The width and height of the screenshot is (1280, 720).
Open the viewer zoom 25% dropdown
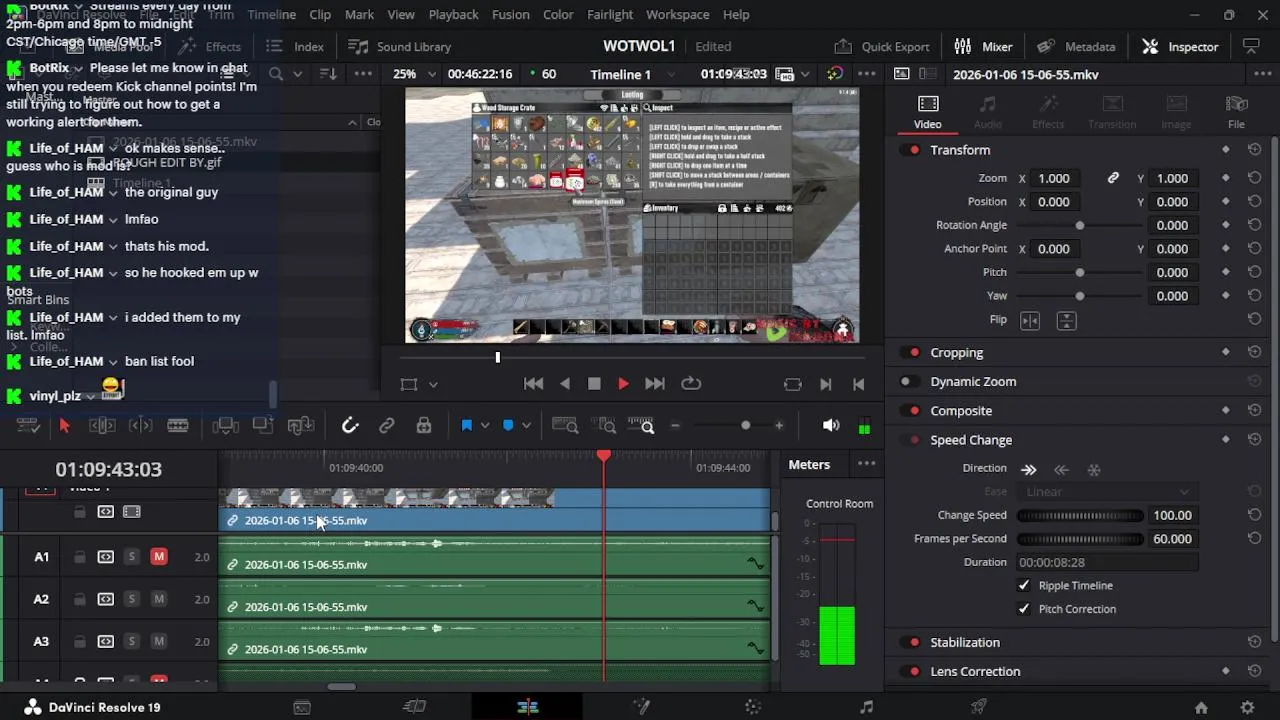[x=414, y=74]
